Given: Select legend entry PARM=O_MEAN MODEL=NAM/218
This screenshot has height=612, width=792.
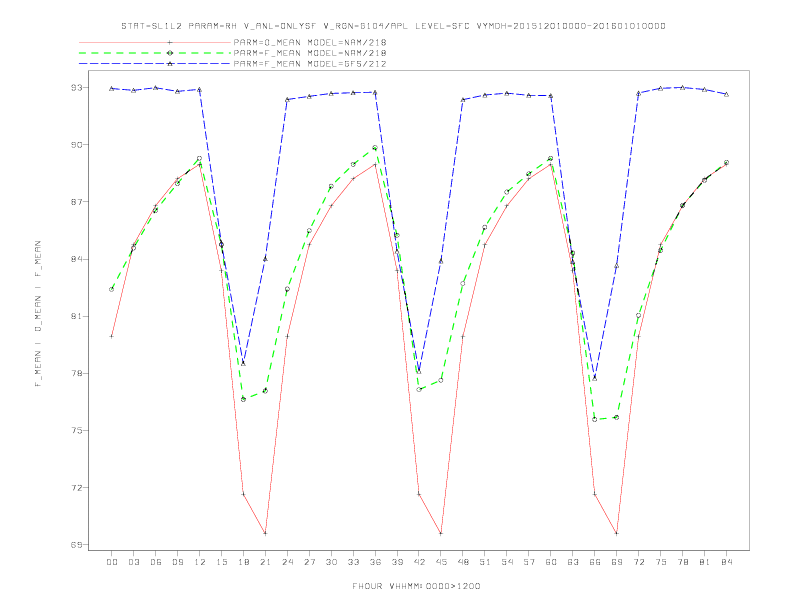Looking at the screenshot, I should pyautogui.click(x=310, y=42).
